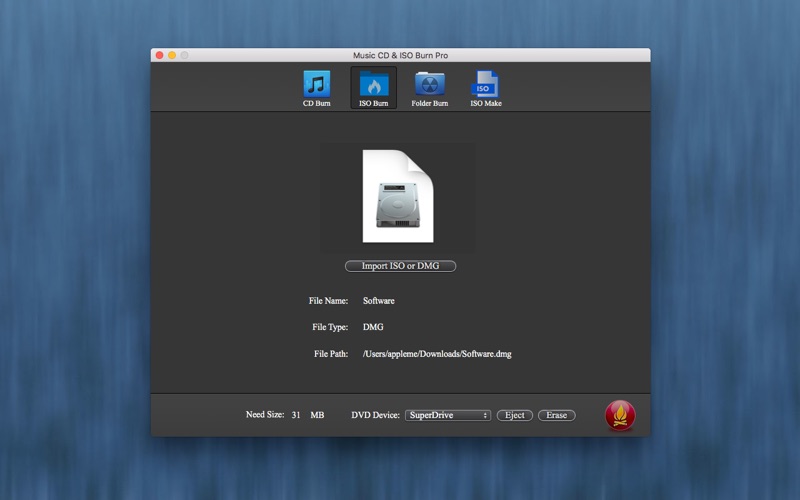Eject the disc with Eject button

coord(514,415)
